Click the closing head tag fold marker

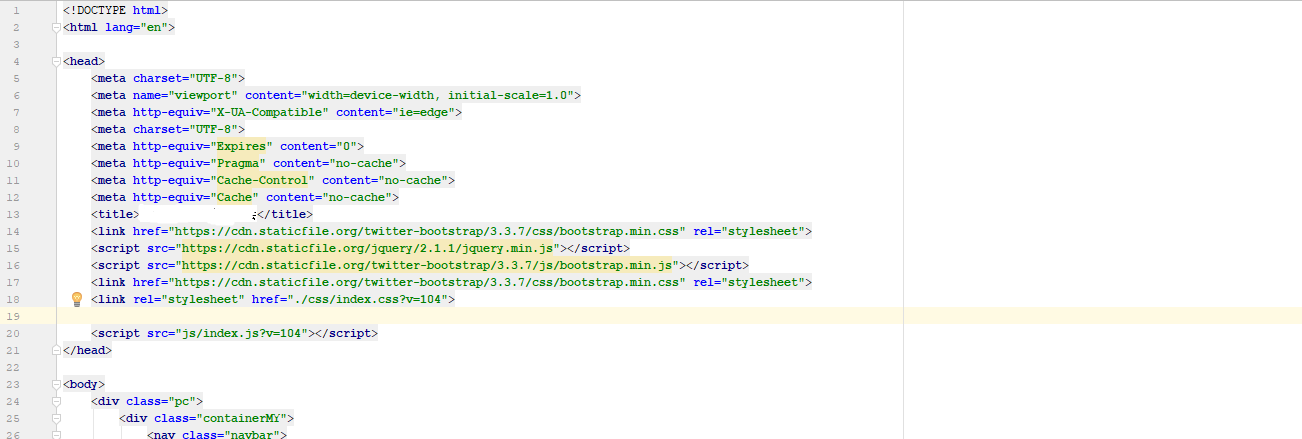[58, 350]
